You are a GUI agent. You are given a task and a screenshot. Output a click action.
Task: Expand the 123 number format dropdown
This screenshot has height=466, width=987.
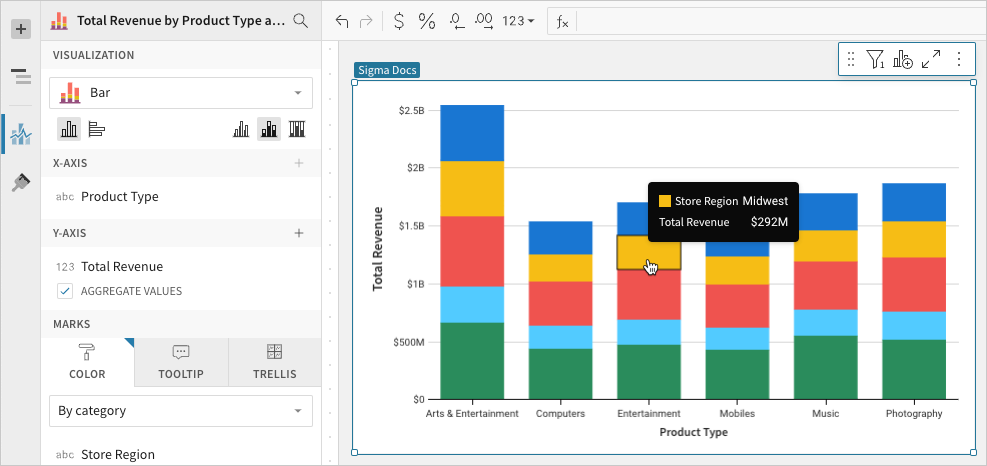coord(518,21)
